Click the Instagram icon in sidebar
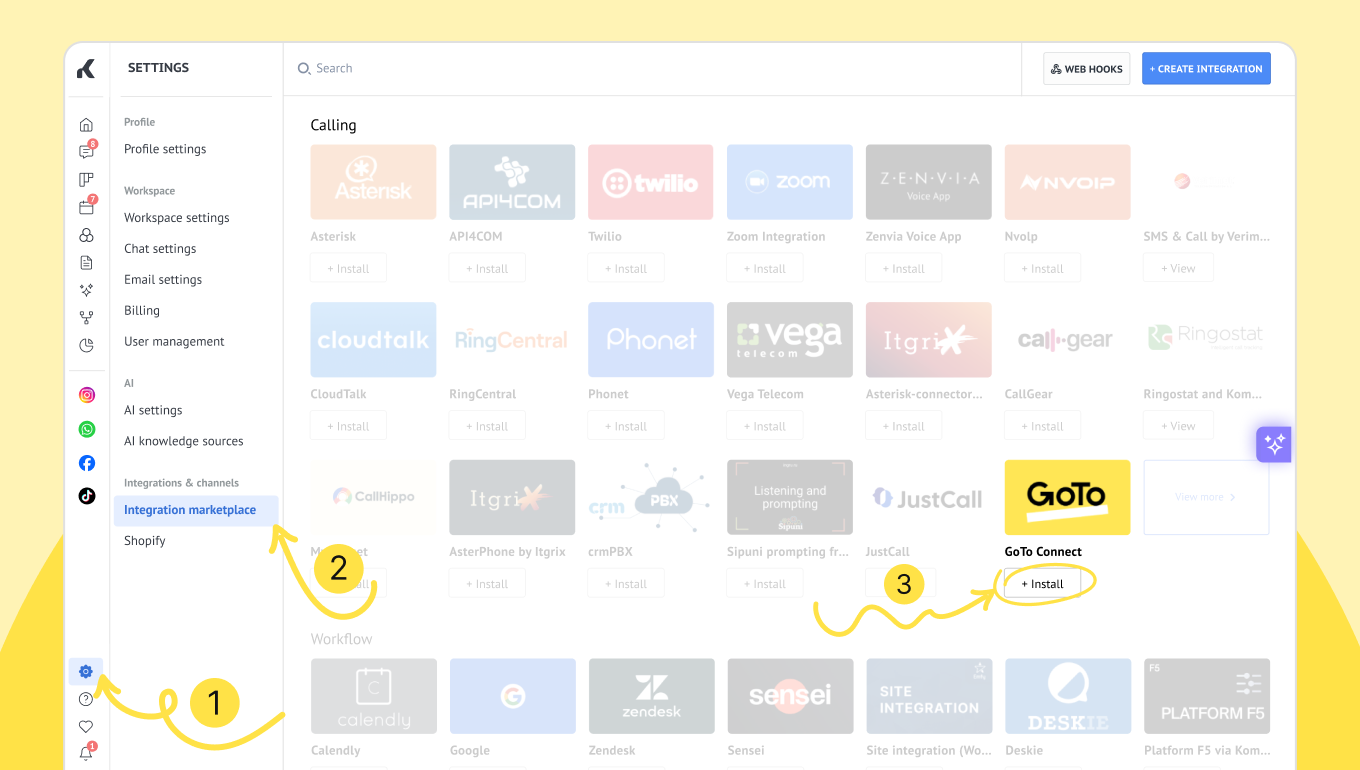Viewport: 1360px width, 770px height. coord(87,395)
